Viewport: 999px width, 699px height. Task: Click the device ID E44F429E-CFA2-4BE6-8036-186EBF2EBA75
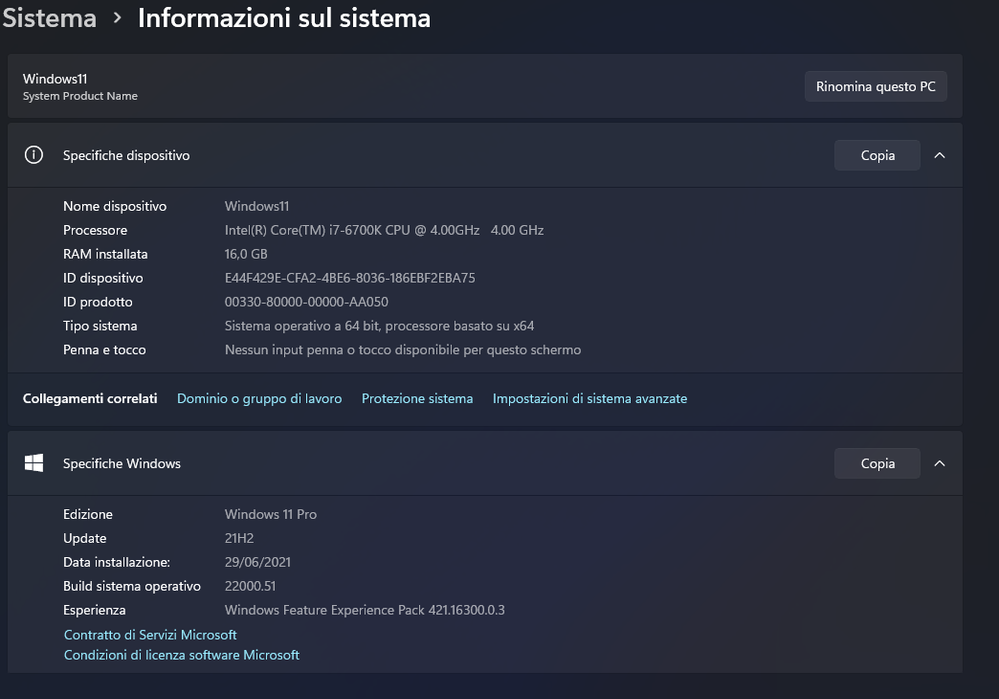coord(350,278)
